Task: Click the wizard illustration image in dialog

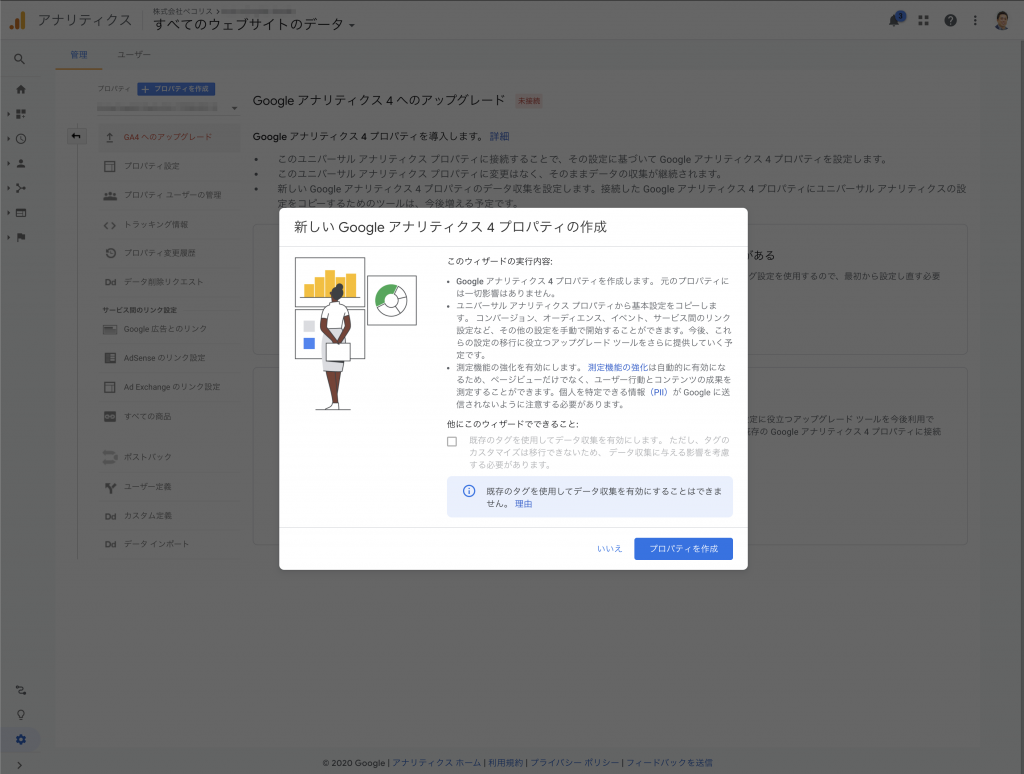Action: click(356, 333)
